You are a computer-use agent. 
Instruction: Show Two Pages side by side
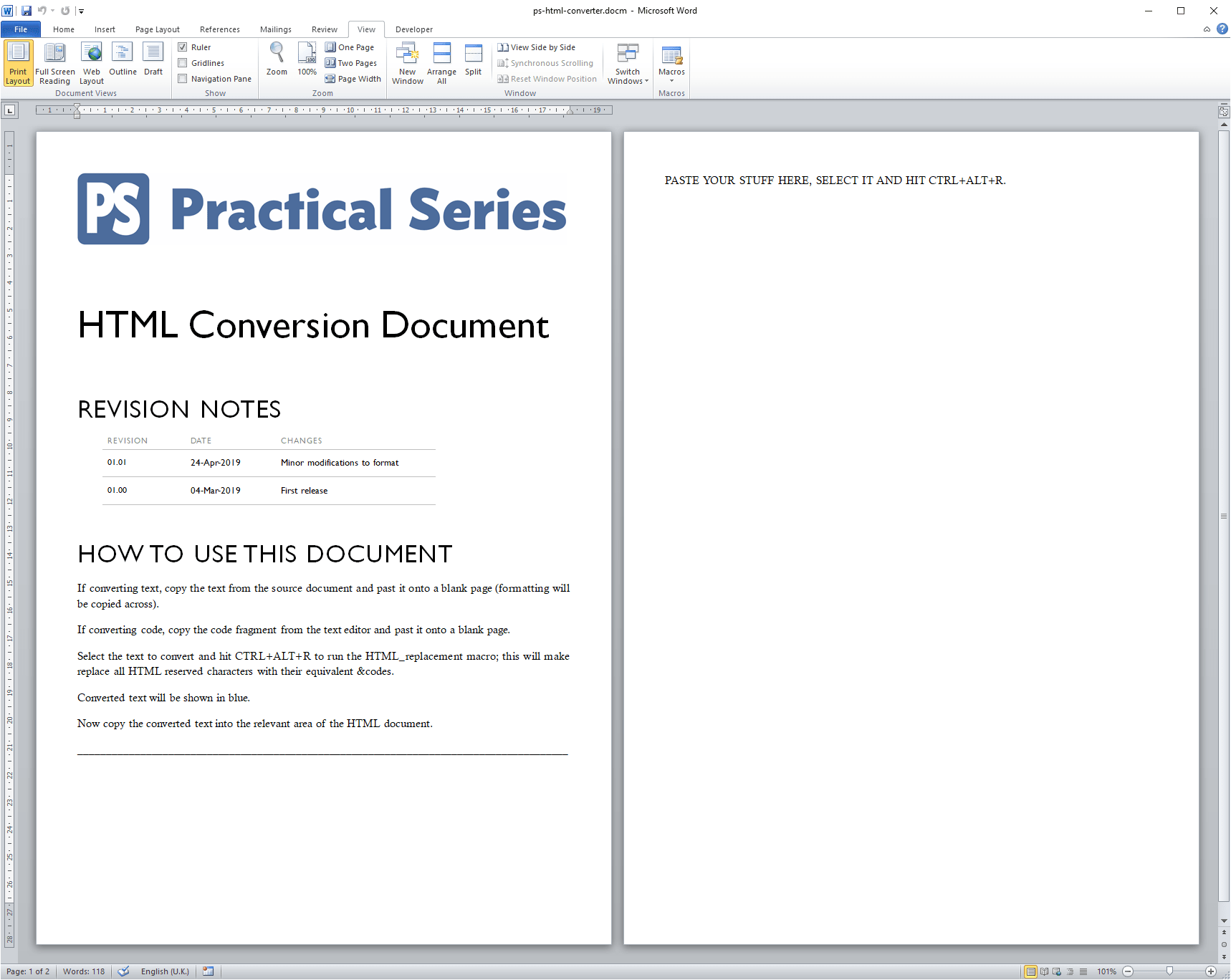pyautogui.click(x=351, y=63)
